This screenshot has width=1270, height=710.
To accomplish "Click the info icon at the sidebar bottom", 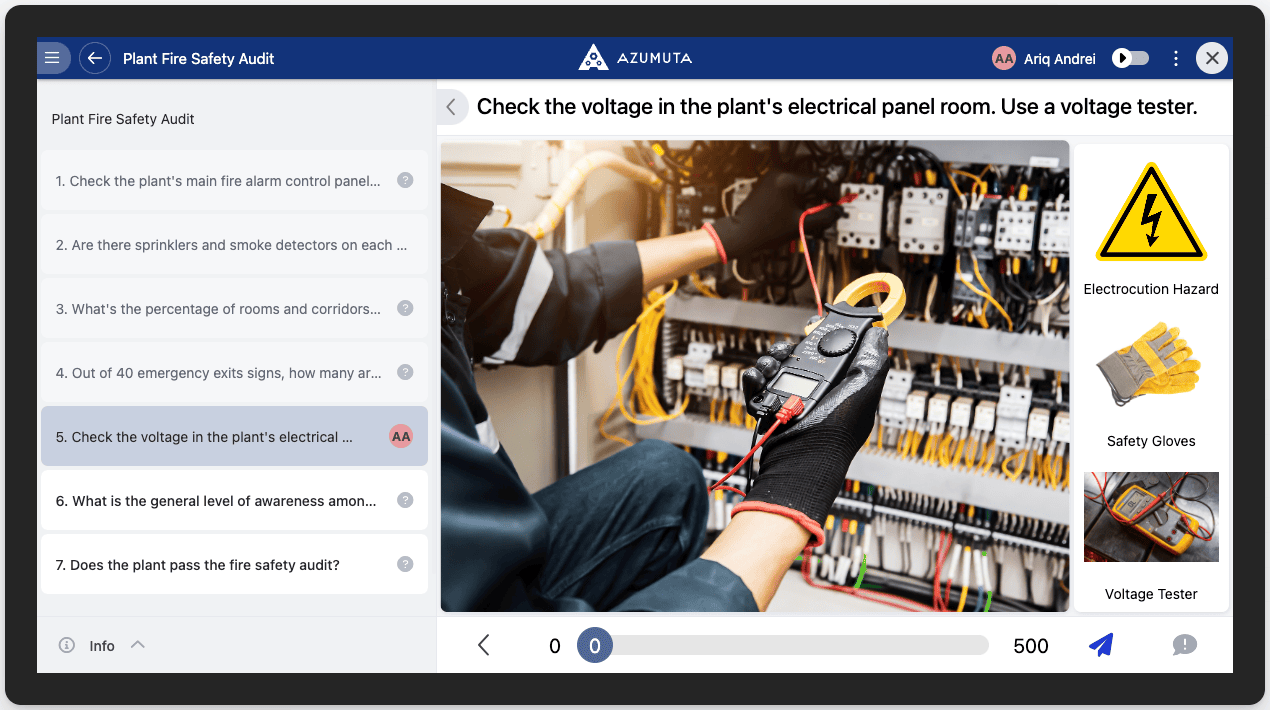I will click(66, 645).
